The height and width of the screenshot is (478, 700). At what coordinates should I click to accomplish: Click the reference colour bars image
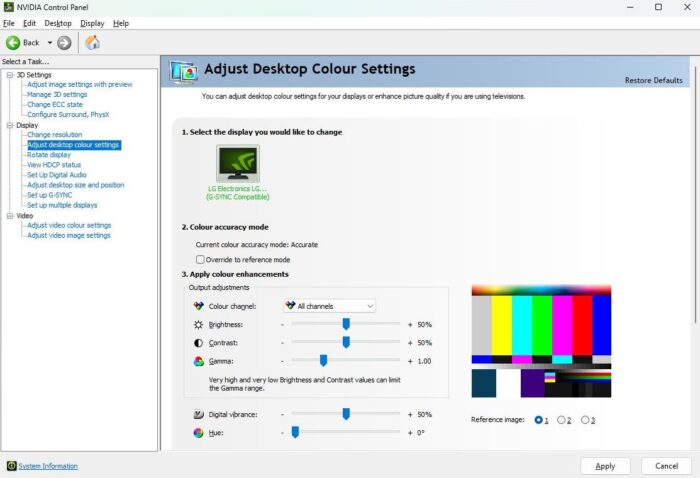tap(541, 341)
